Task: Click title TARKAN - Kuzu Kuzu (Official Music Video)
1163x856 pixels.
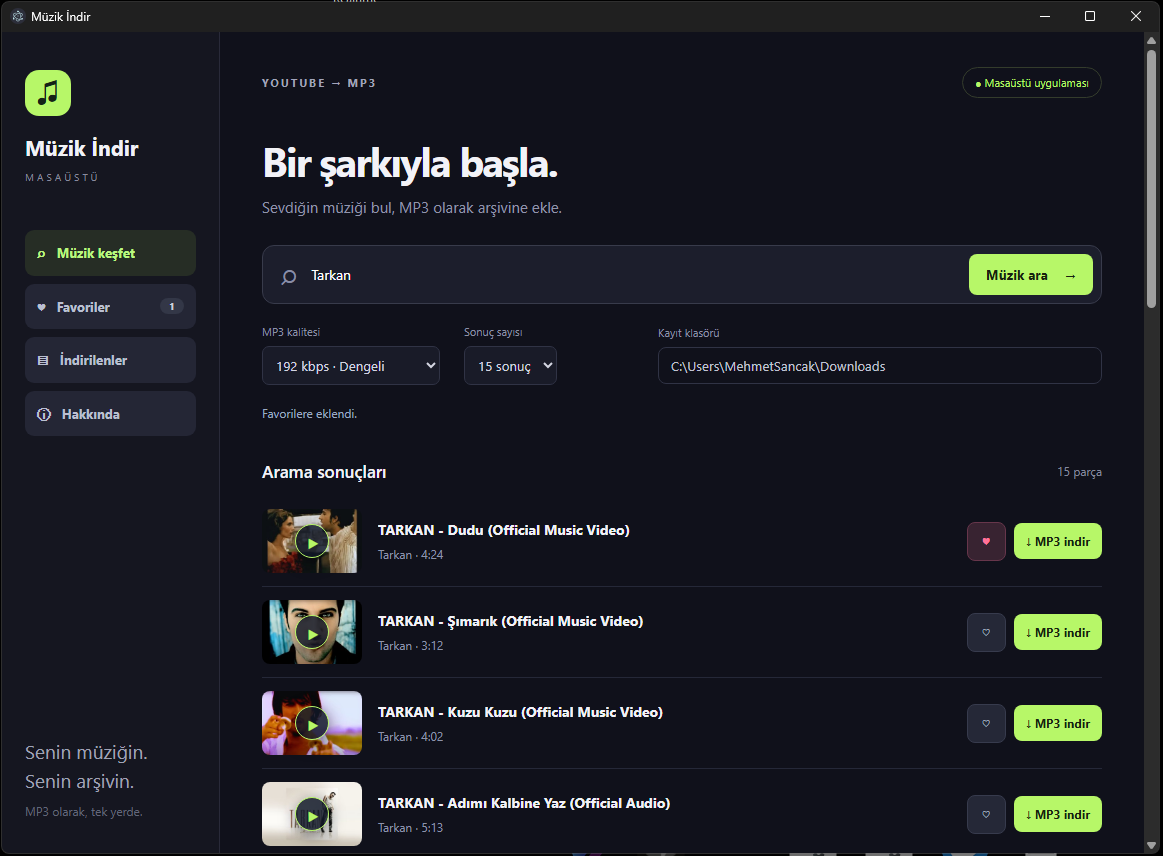Action: [x=520, y=712]
